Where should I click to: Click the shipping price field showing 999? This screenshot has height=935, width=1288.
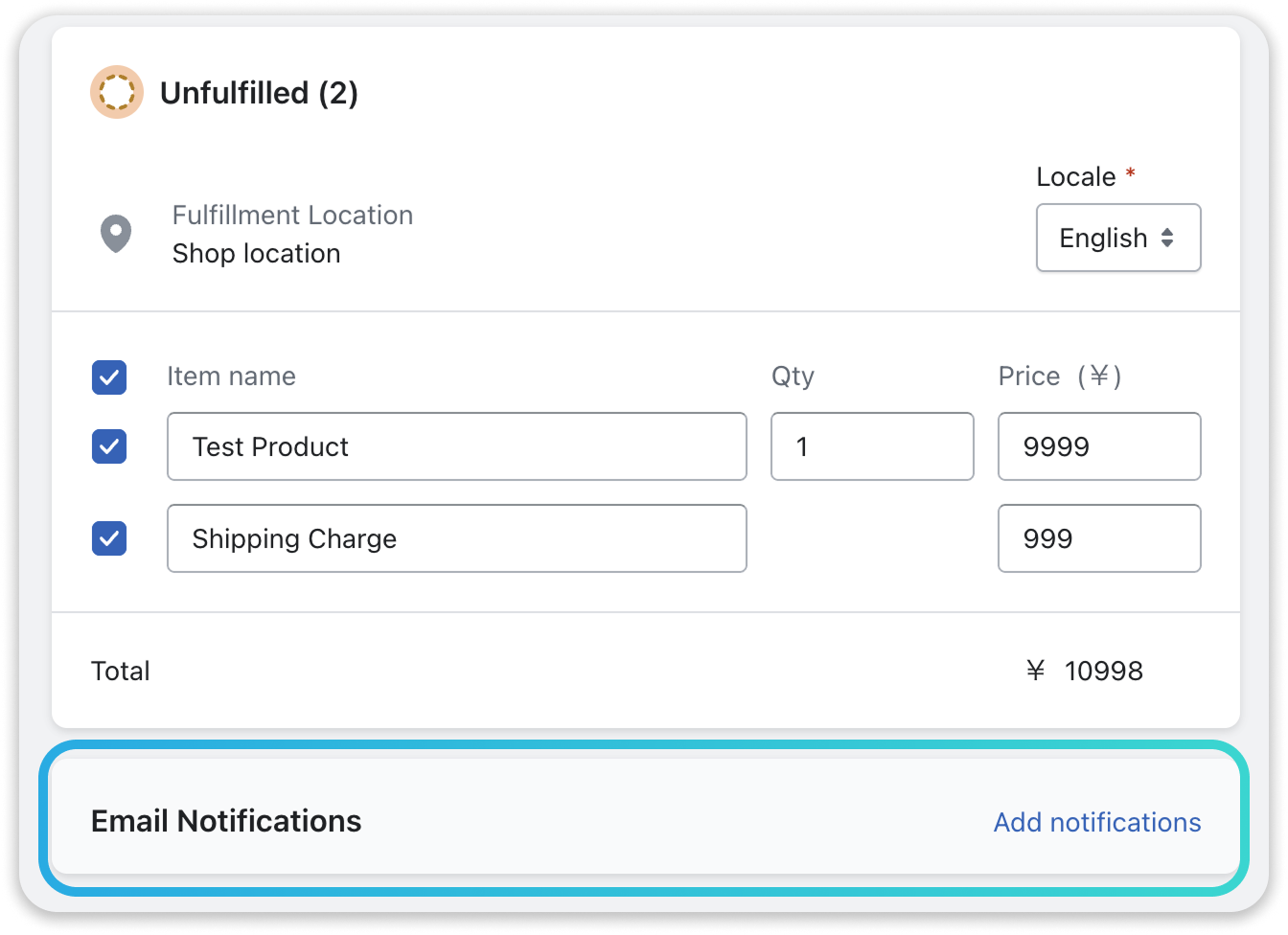click(1098, 538)
